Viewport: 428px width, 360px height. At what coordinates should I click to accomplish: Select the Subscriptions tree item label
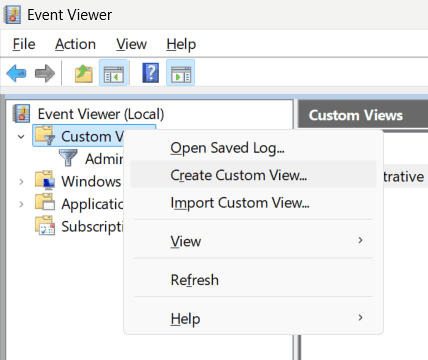click(x=92, y=227)
